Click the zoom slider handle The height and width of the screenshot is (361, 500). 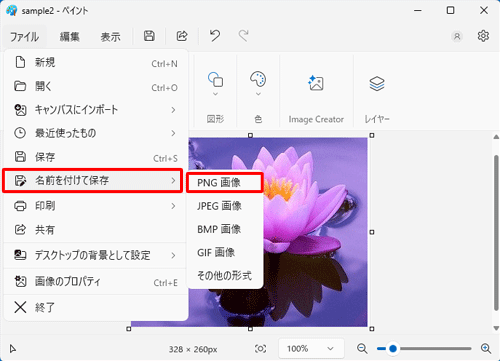coord(393,349)
